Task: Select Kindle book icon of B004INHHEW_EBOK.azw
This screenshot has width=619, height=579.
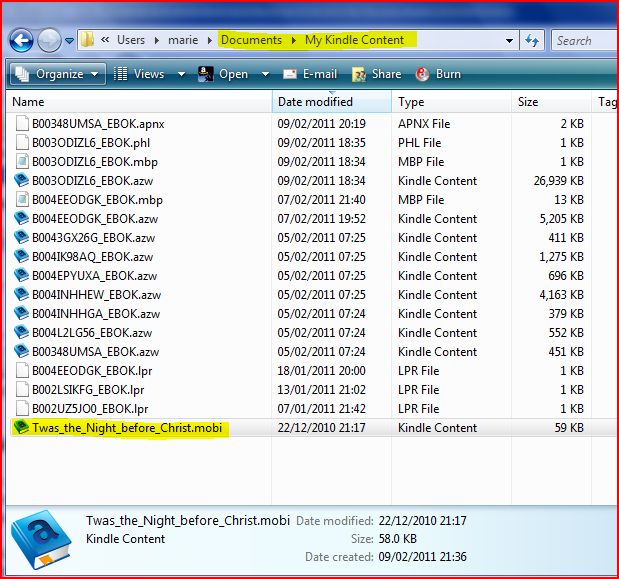Action: 21,294
